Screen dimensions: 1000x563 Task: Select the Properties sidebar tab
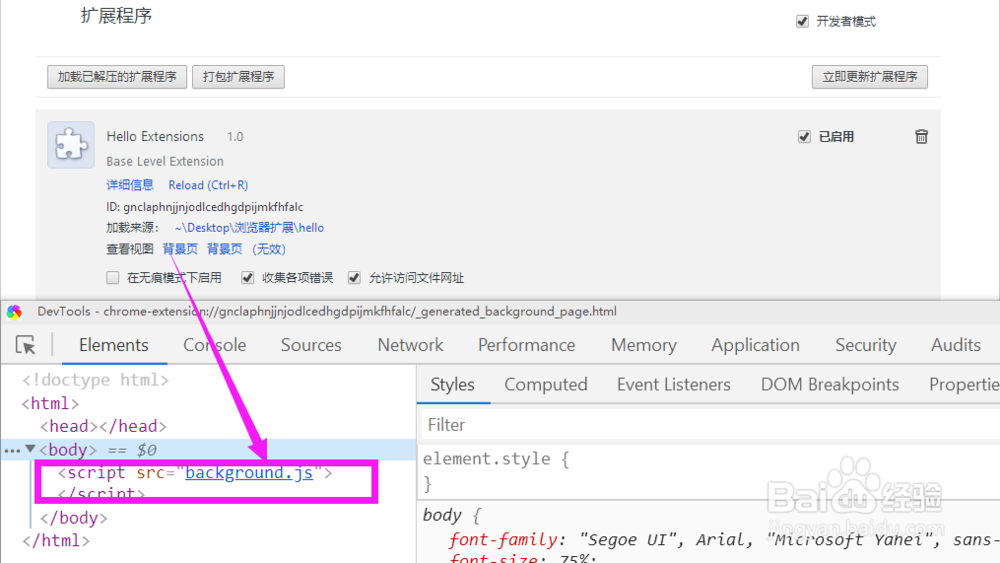click(964, 384)
